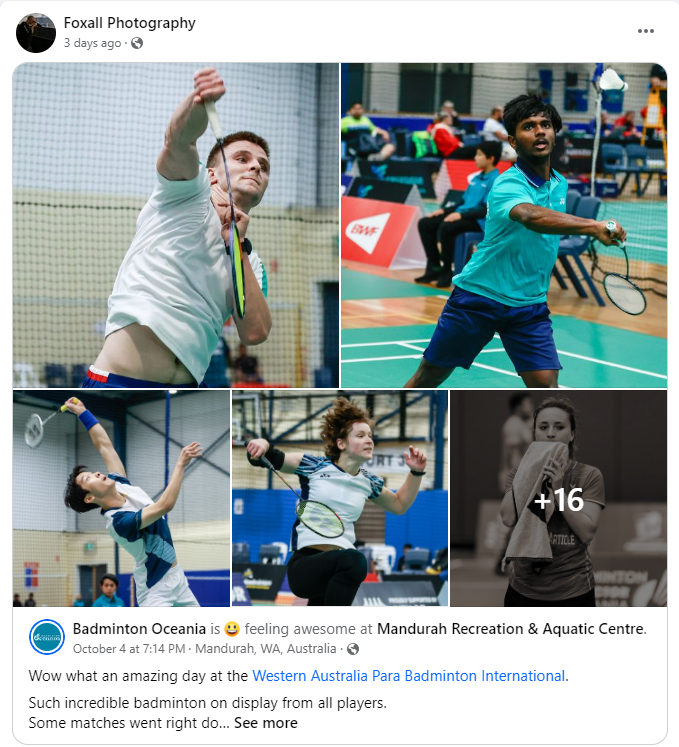
Task: Click the feeling awesome smiley emoji
Action: tap(232, 629)
